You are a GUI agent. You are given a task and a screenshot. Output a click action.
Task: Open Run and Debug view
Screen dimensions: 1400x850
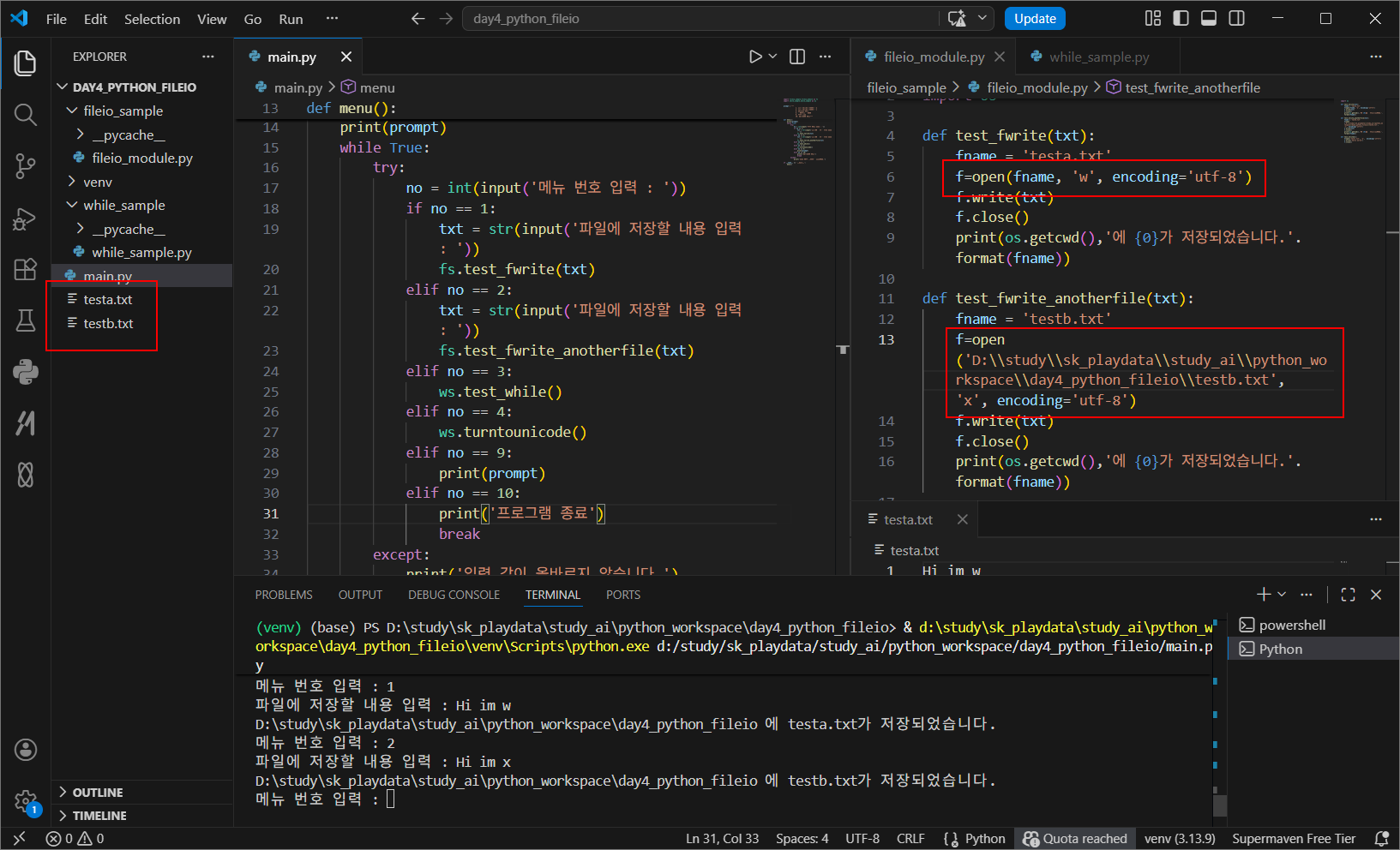(x=26, y=218)
